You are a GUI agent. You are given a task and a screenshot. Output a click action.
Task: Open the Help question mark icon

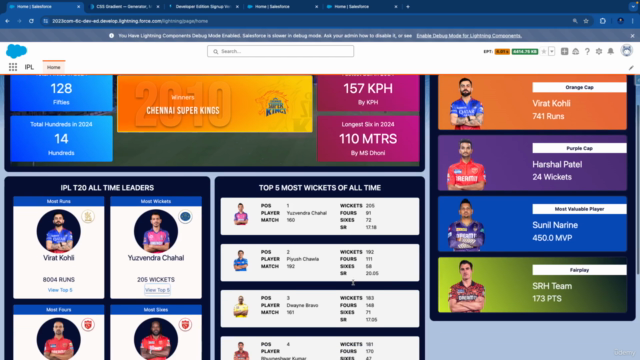[x=587, y=51]
